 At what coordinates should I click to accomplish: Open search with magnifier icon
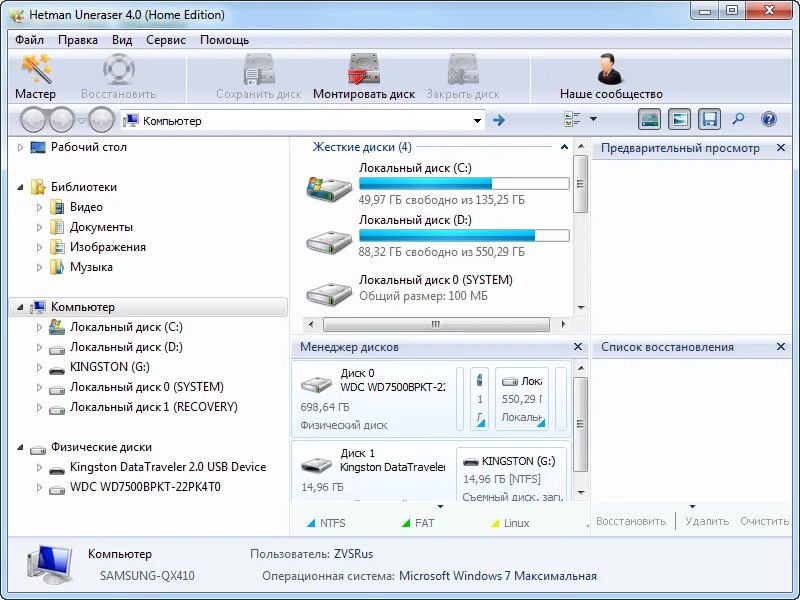pos(738,119)
